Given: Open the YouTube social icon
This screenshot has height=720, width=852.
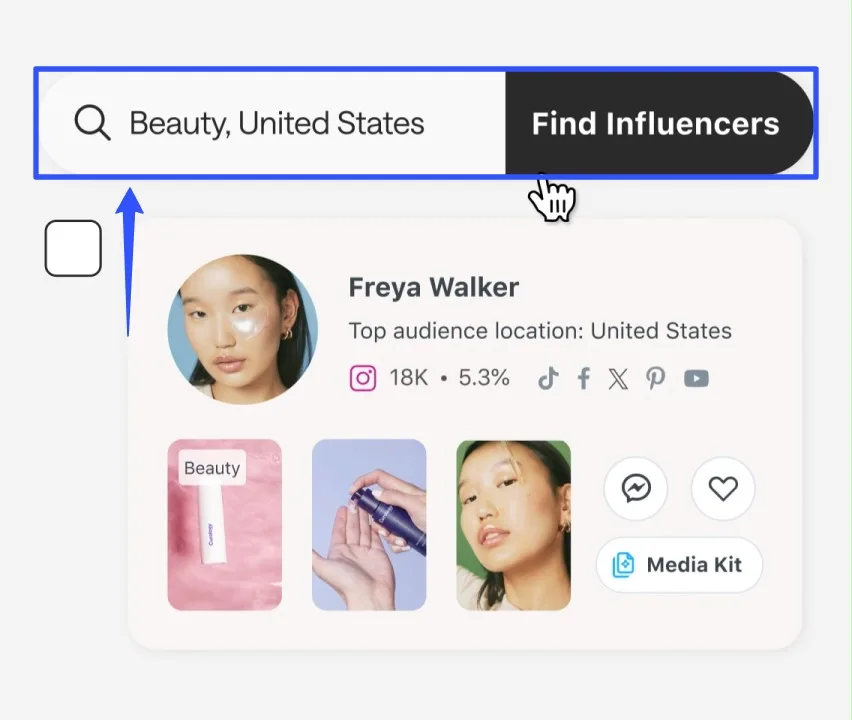Looking at the screenshot, I should pos(696,378).
